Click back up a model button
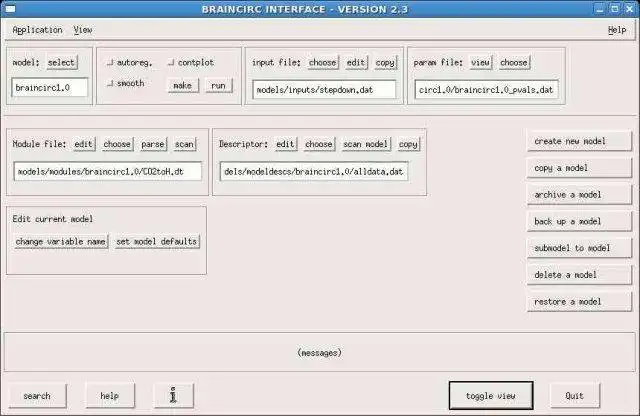640x416 pixels. 579,222
